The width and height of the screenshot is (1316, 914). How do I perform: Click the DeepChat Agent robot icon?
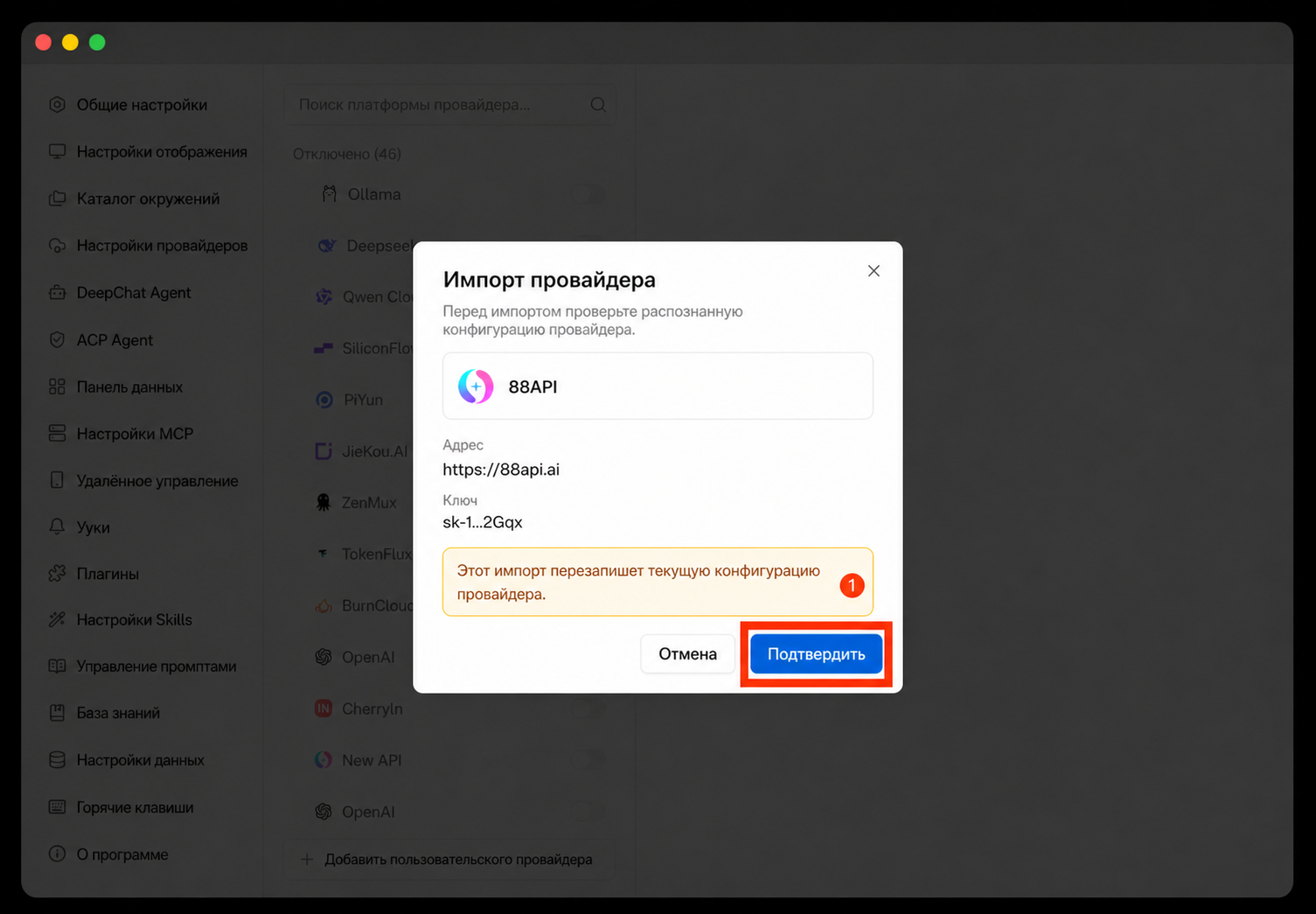tap(57, 292)
